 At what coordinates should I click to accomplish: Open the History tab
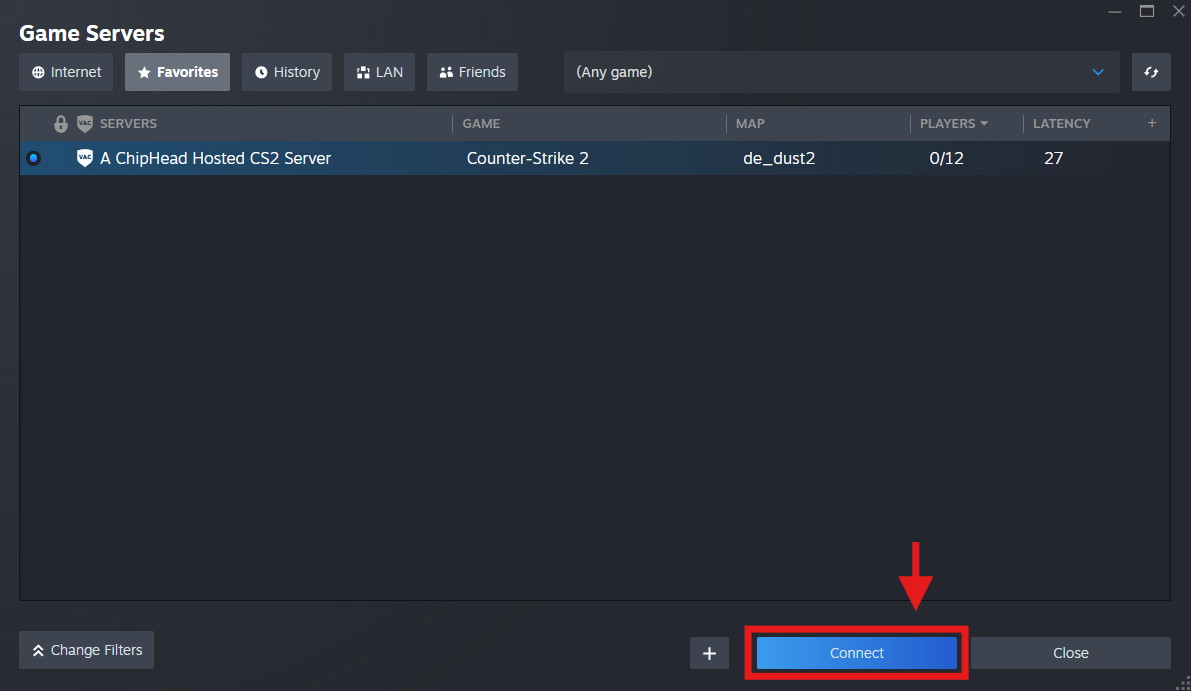(286, 72)
